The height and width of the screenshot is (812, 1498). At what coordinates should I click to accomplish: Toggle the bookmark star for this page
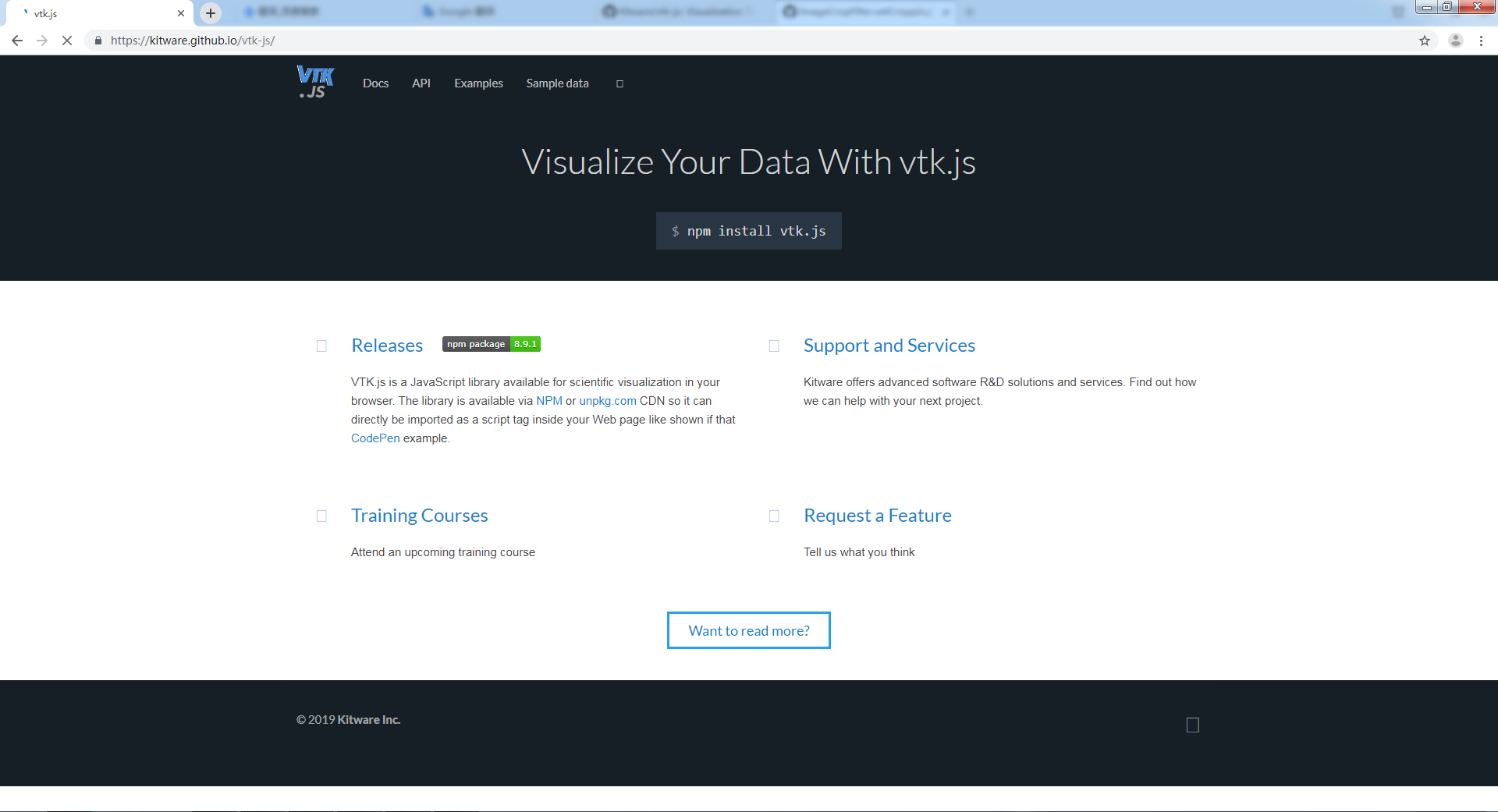[x=1424, y=41]
